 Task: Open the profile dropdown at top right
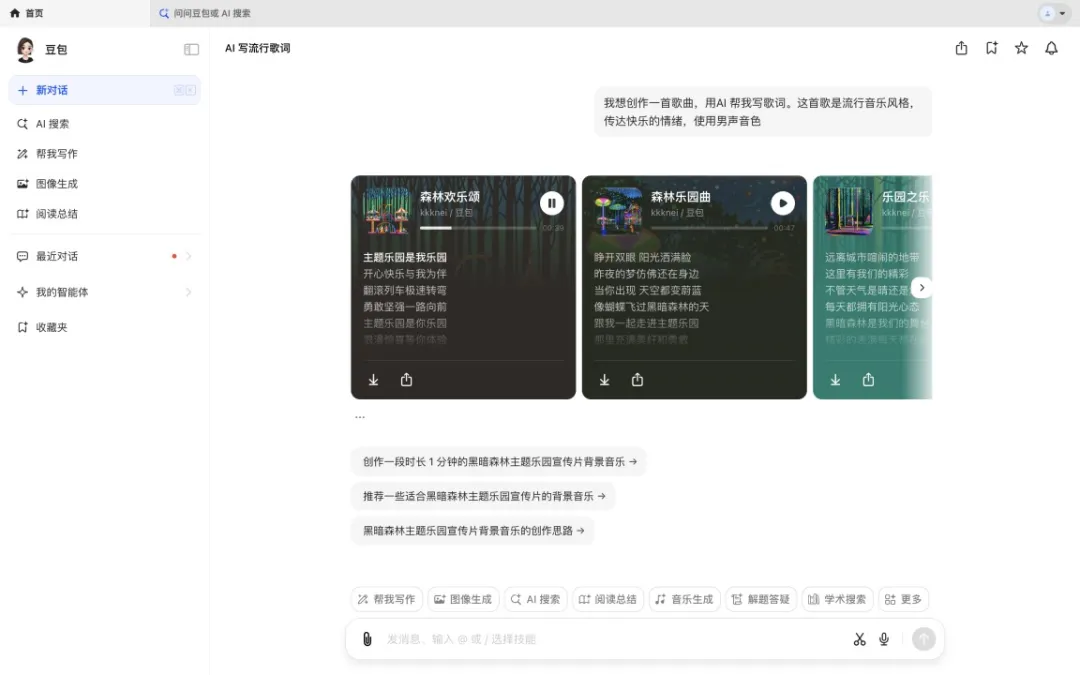click(1053, 13)
